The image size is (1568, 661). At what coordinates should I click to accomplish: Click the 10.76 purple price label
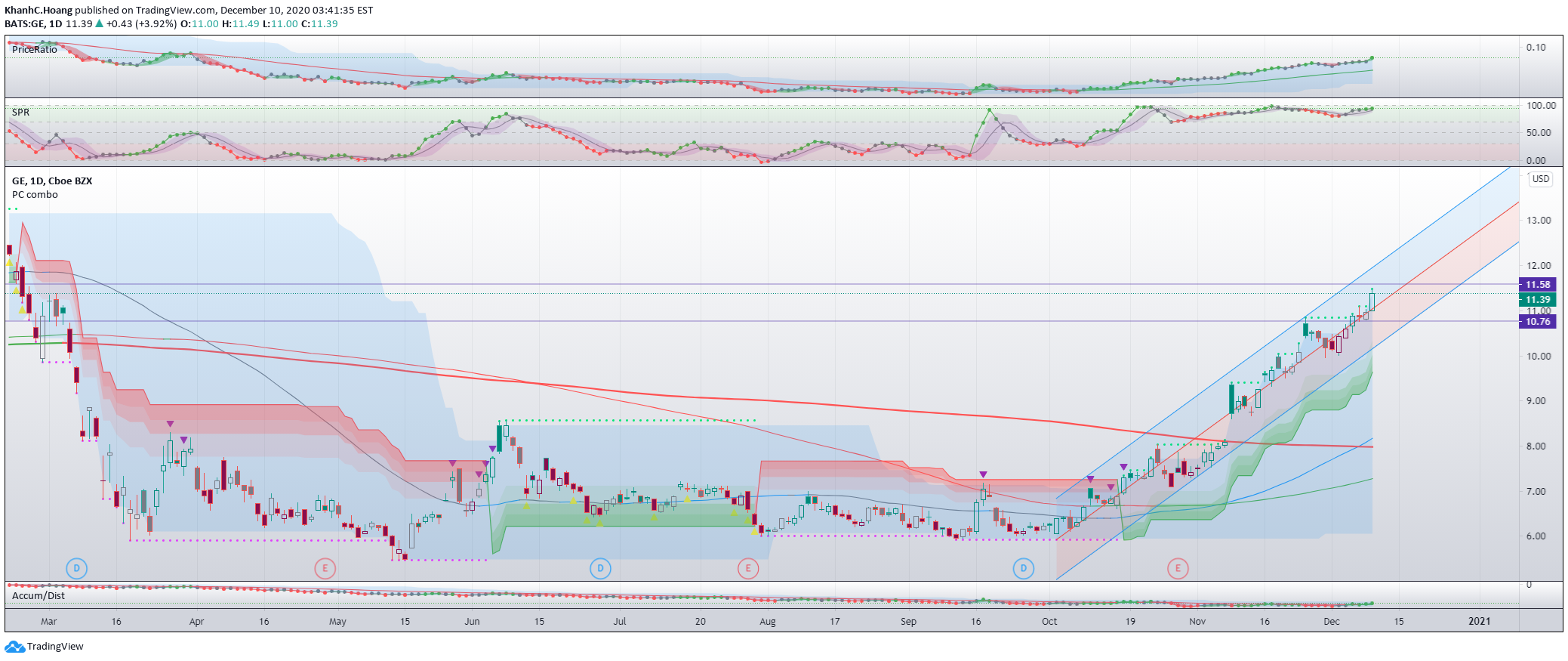tap(1537, 322)
